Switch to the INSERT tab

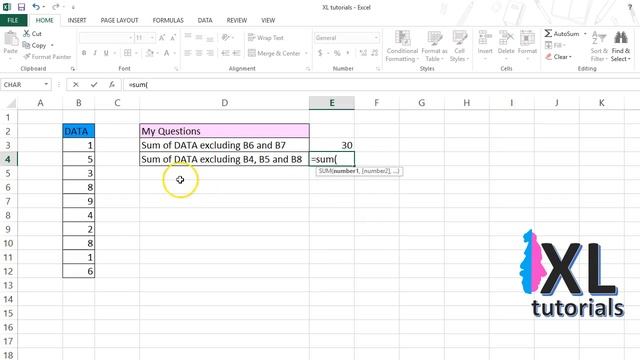[77, 20]
